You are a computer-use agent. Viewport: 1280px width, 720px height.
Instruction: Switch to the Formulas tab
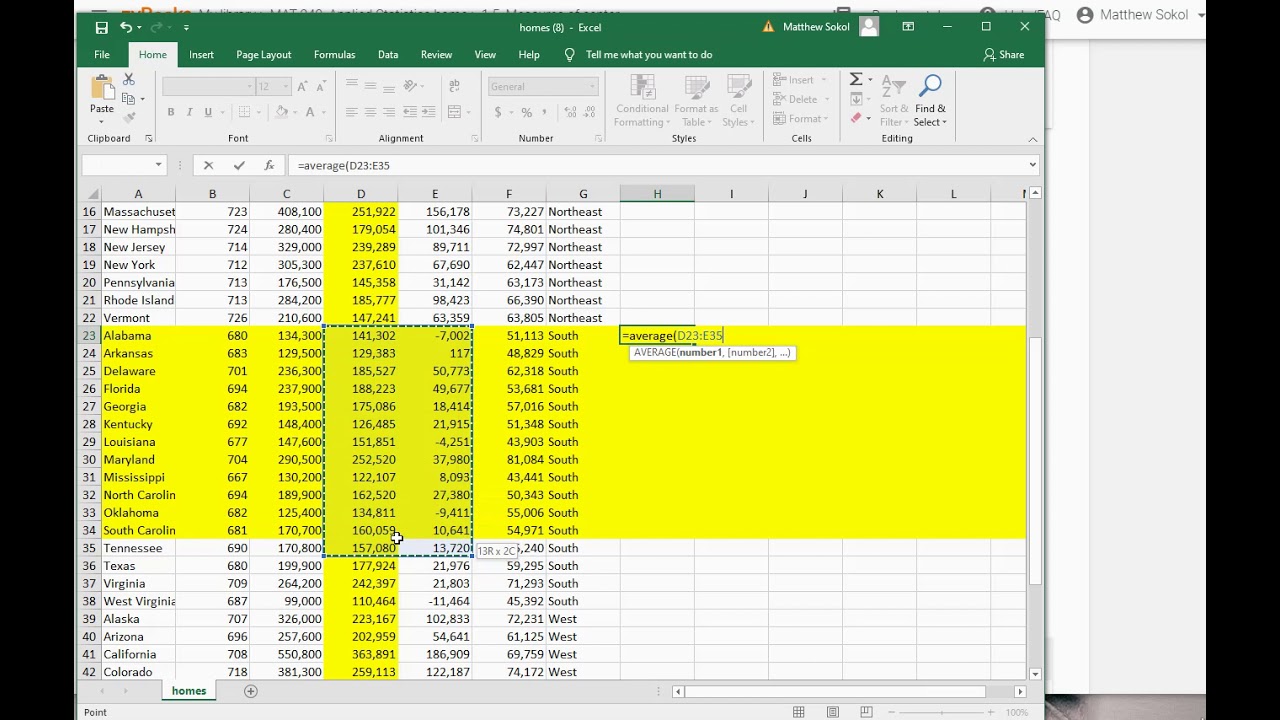(334, 55)
